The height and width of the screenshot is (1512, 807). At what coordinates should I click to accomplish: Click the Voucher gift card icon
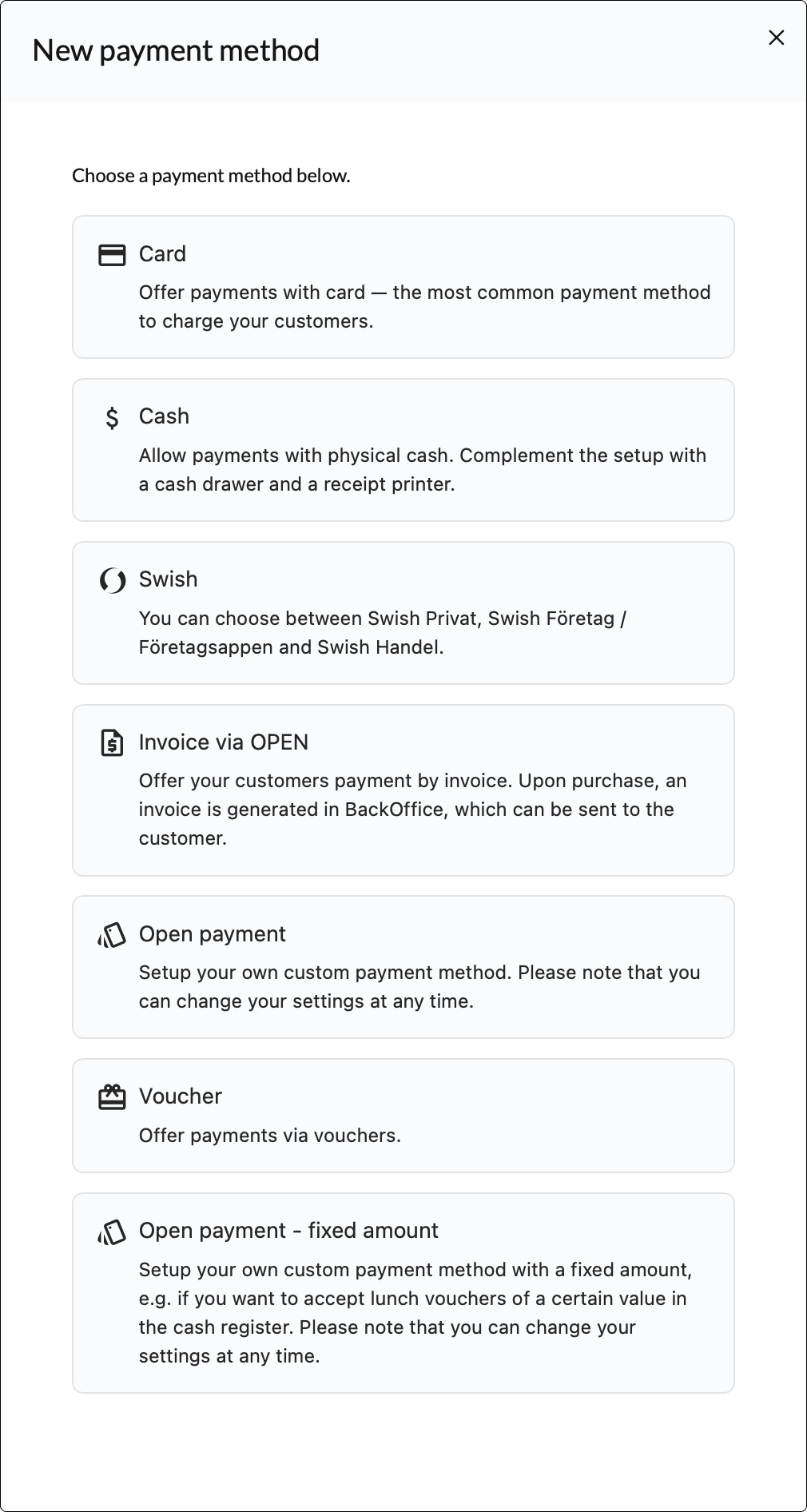coord(112,1097)
